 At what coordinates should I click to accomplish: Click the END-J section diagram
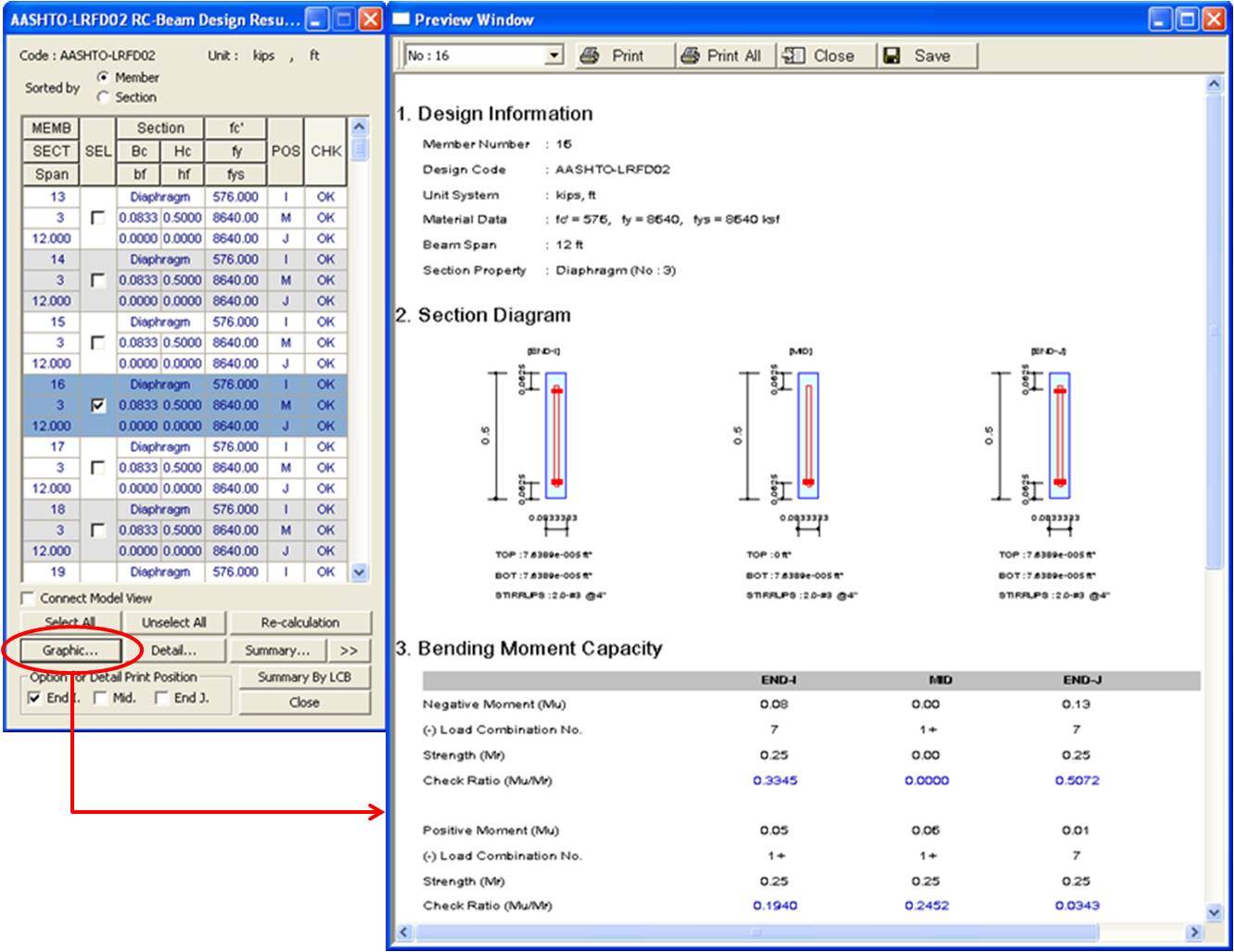pos(1060,436)
